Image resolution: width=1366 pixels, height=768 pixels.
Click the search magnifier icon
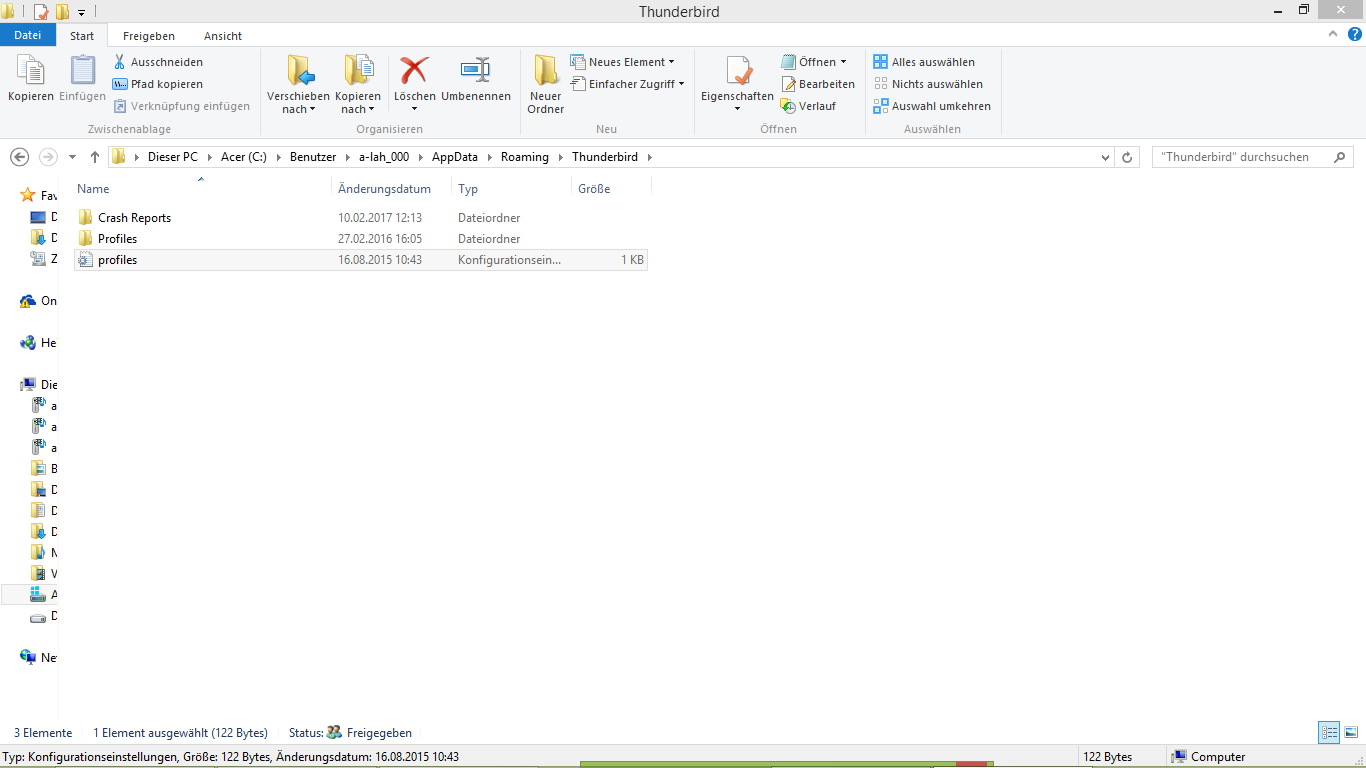1340,157
